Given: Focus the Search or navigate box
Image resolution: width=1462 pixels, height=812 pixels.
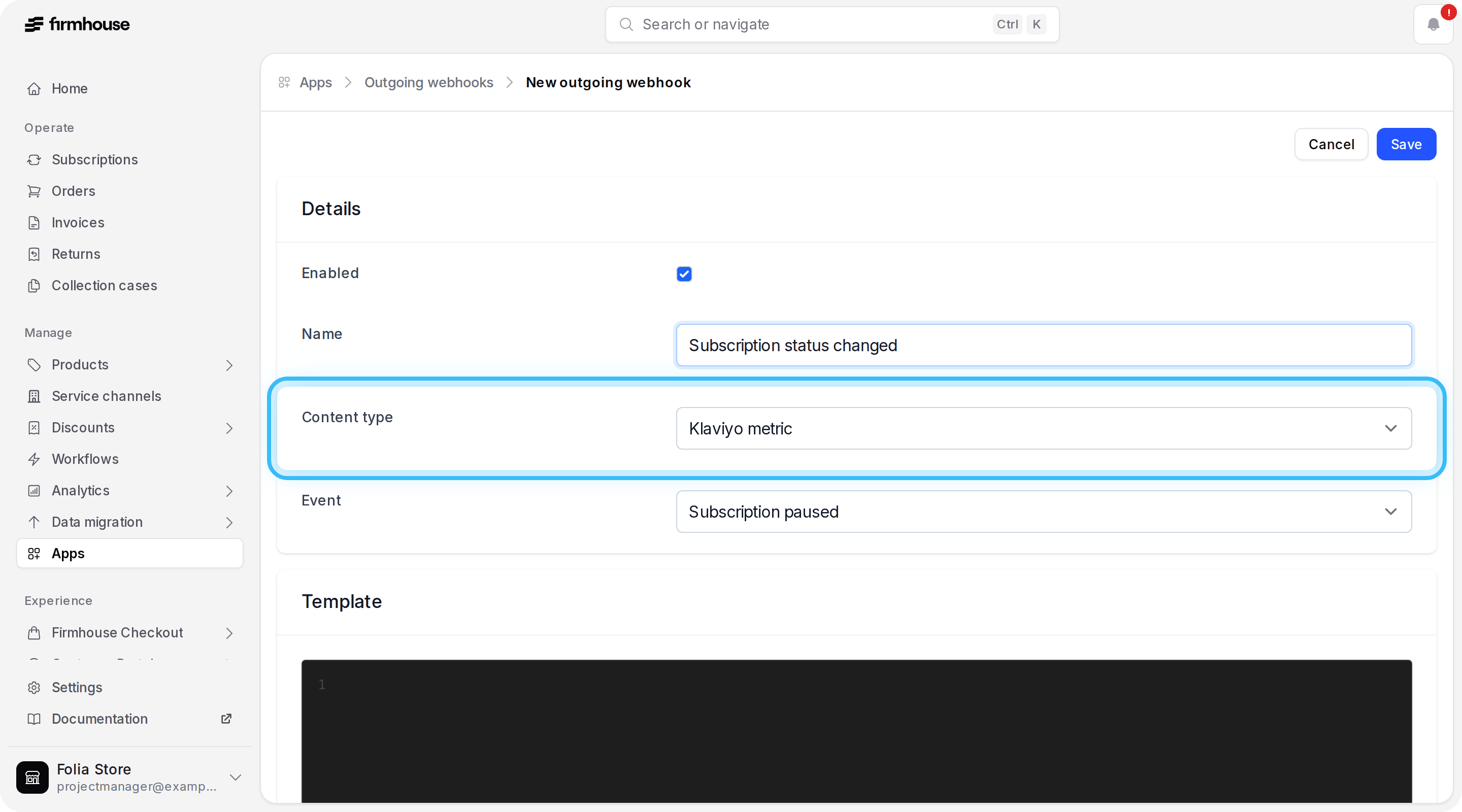Looking at the screenshot, I should [x=832, y=24].
